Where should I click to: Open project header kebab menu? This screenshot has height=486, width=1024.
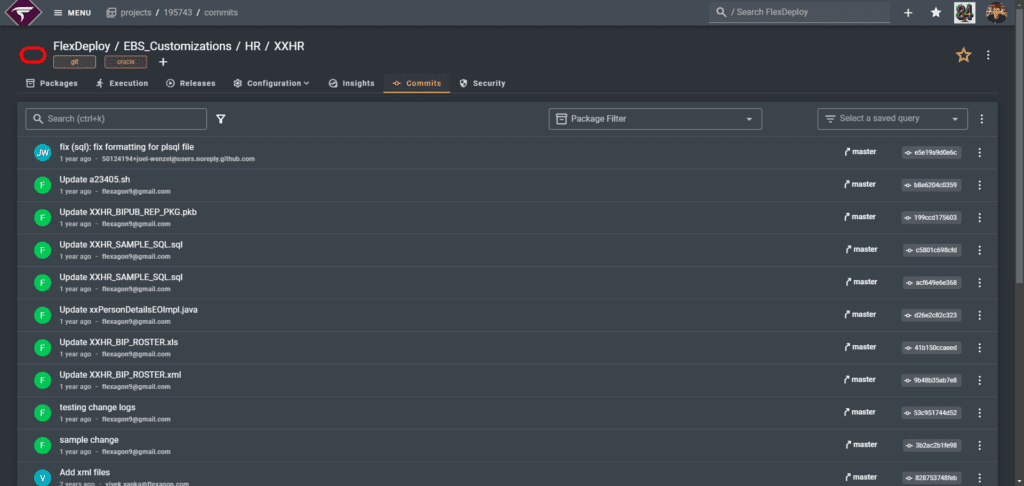[x=988, y=56]
